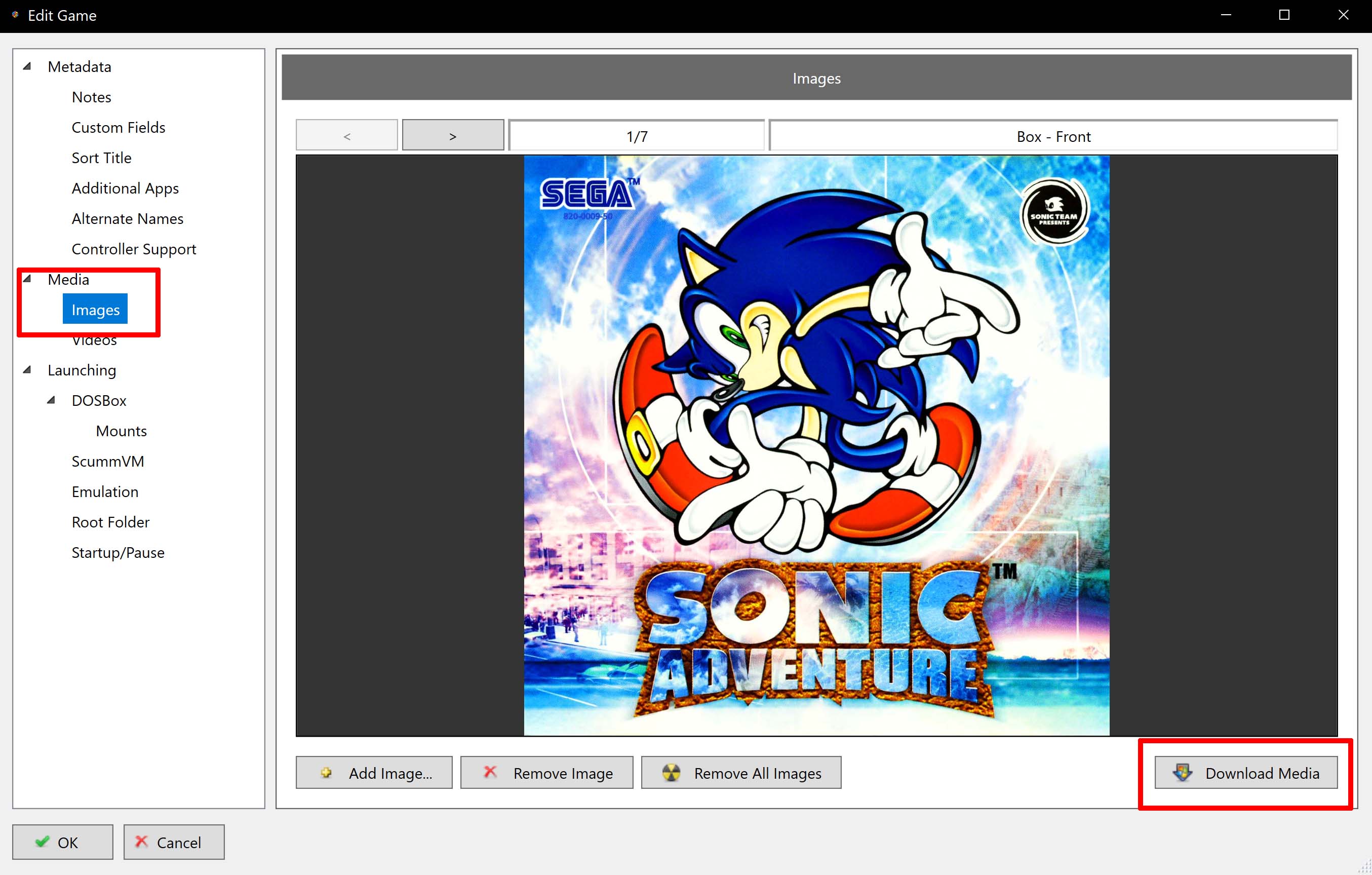Close the Edit Game window
Screen dimensions: 1372x875
pos(1343,15)
